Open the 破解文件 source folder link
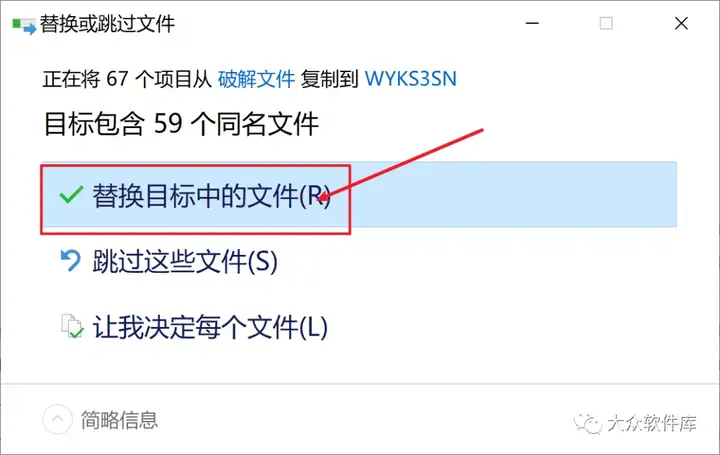The height and width of the screenshot is (455, 720). click(x=256, y=79)
